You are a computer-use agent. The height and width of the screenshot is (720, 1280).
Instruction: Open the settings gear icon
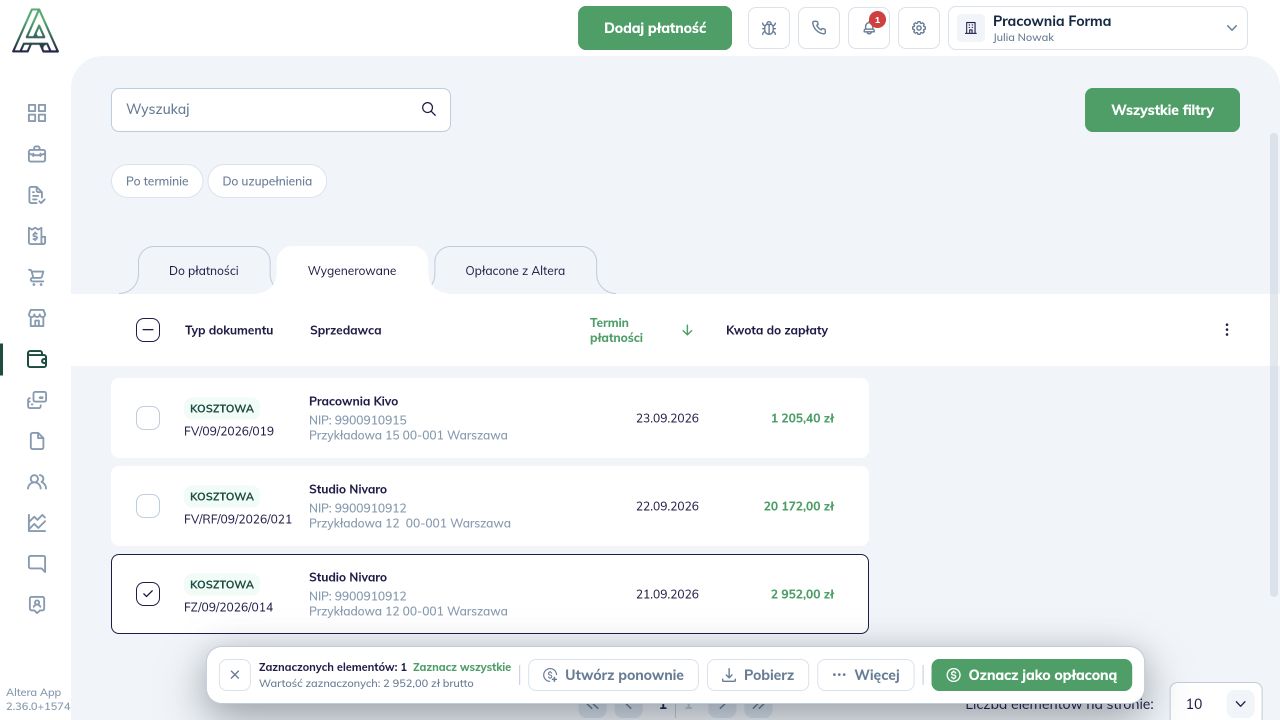pyautogui.click(x=919, y=28)
